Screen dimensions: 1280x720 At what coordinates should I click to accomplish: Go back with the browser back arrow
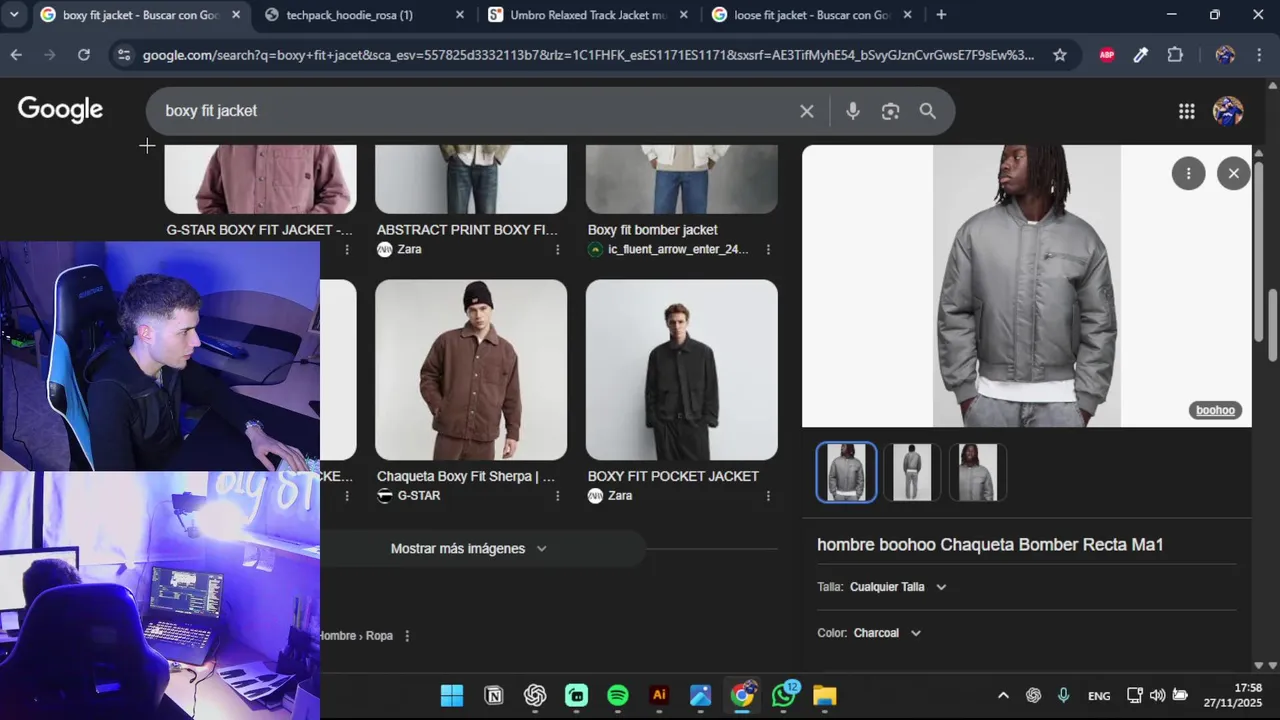click(x=16, y=55)
